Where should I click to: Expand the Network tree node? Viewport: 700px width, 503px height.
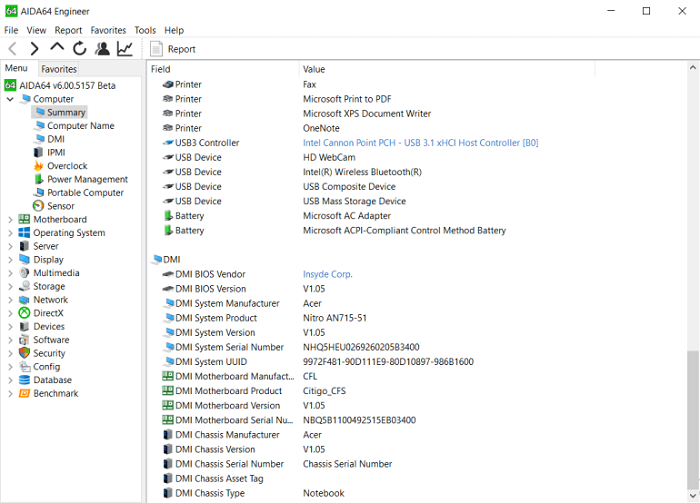[x=10, y=300]
